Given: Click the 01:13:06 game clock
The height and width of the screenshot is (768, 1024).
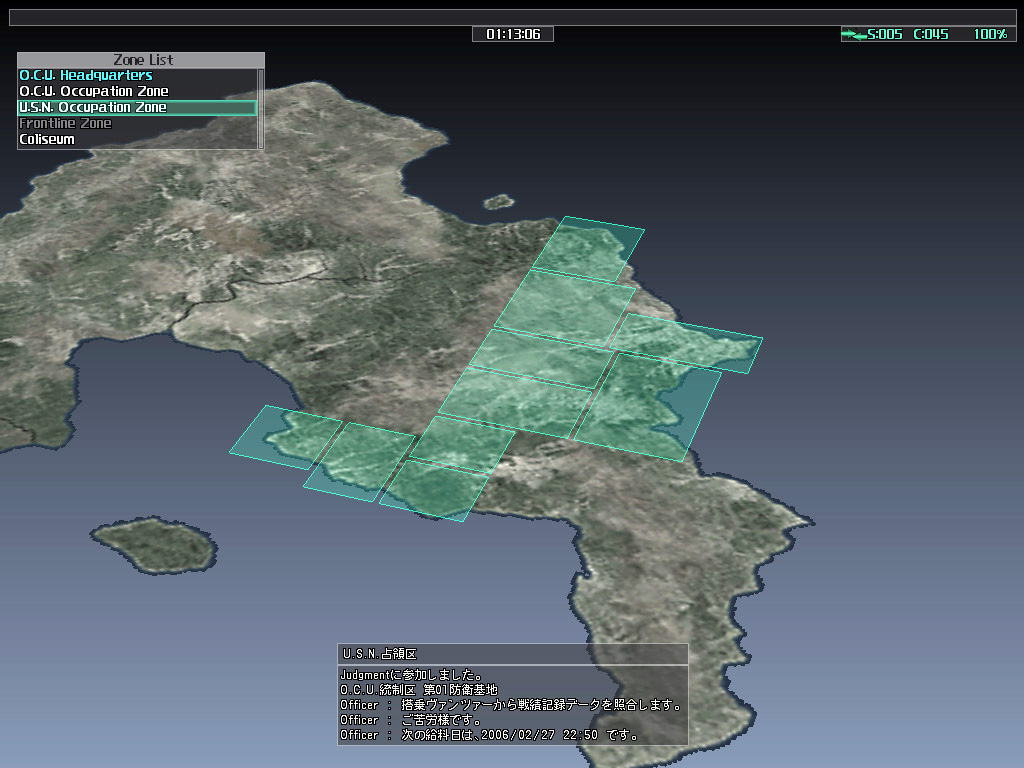Looking at the screenshot, I should coord(513,35).
